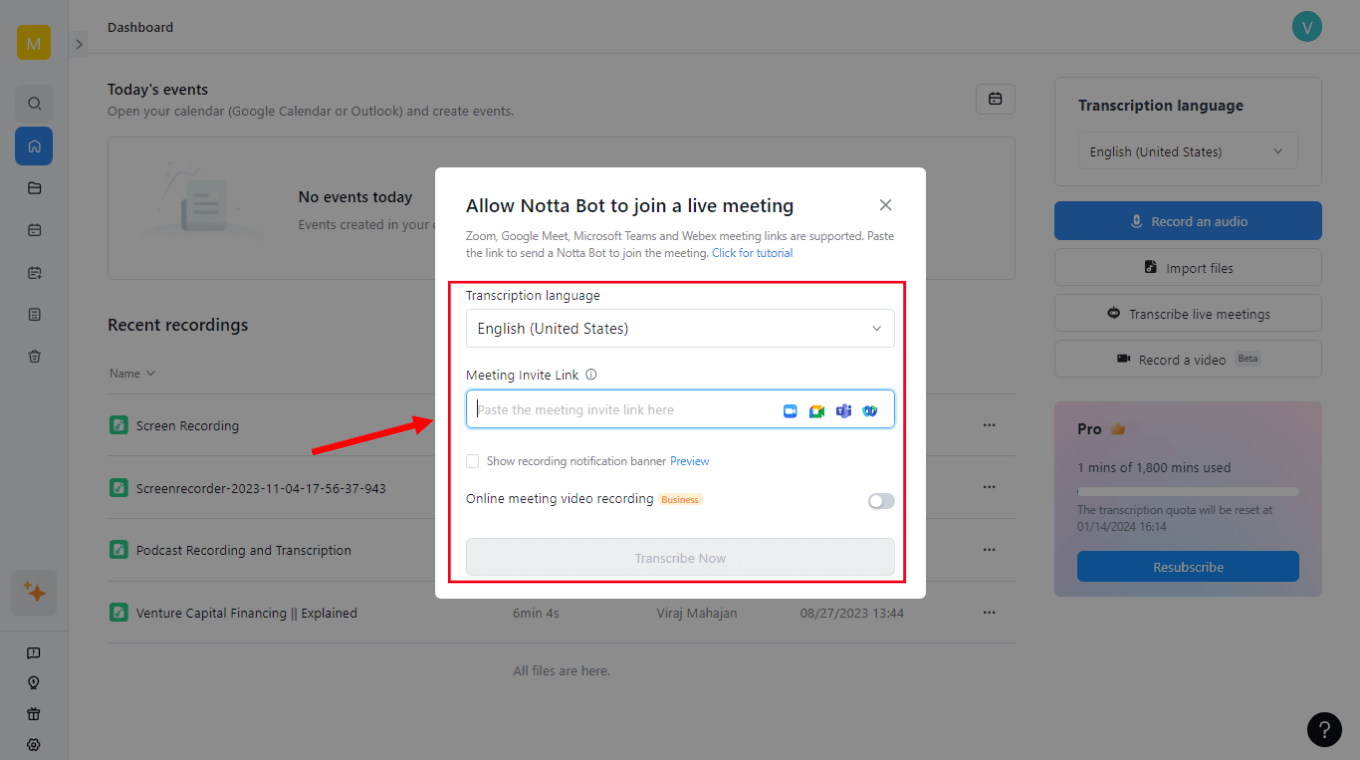The width and height of the screenshot is (1360, 760).
Task: Open the calendar icon in sidebar
Action: click(x=34, y=230)
